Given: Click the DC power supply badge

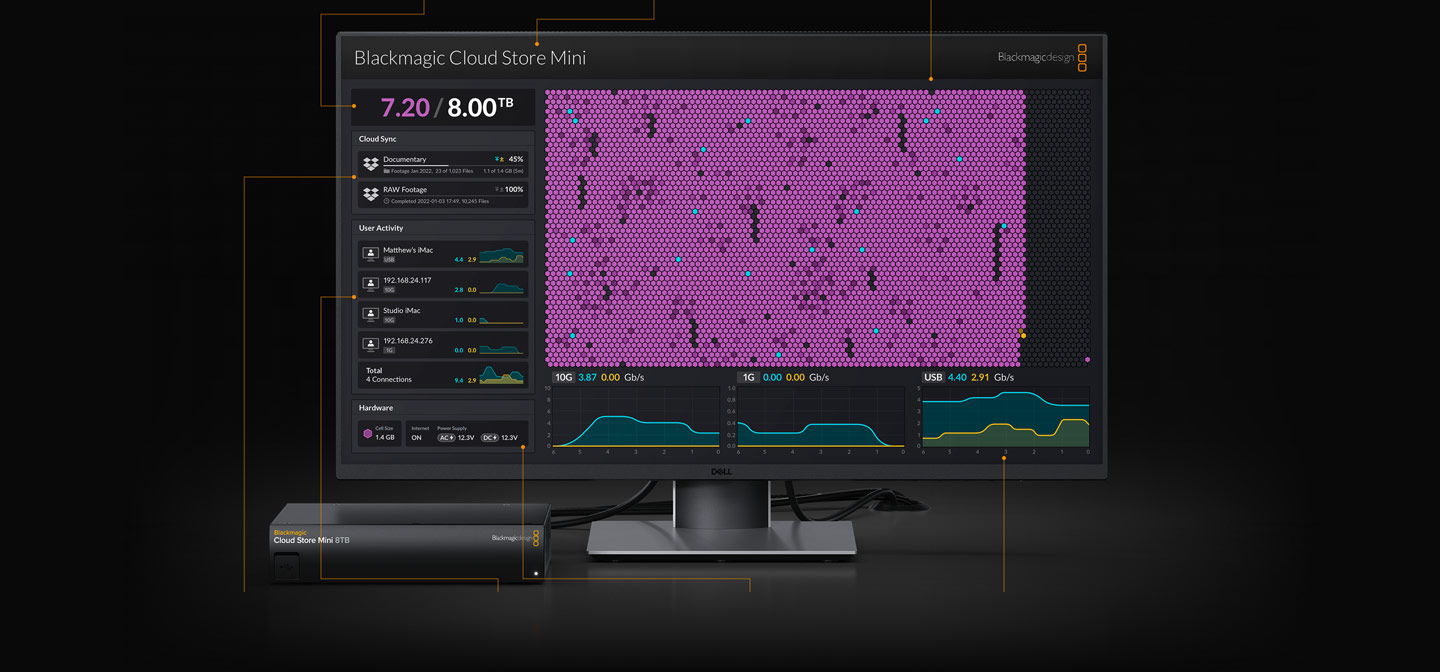Looking at the screenshot, I should pos(489,438).
